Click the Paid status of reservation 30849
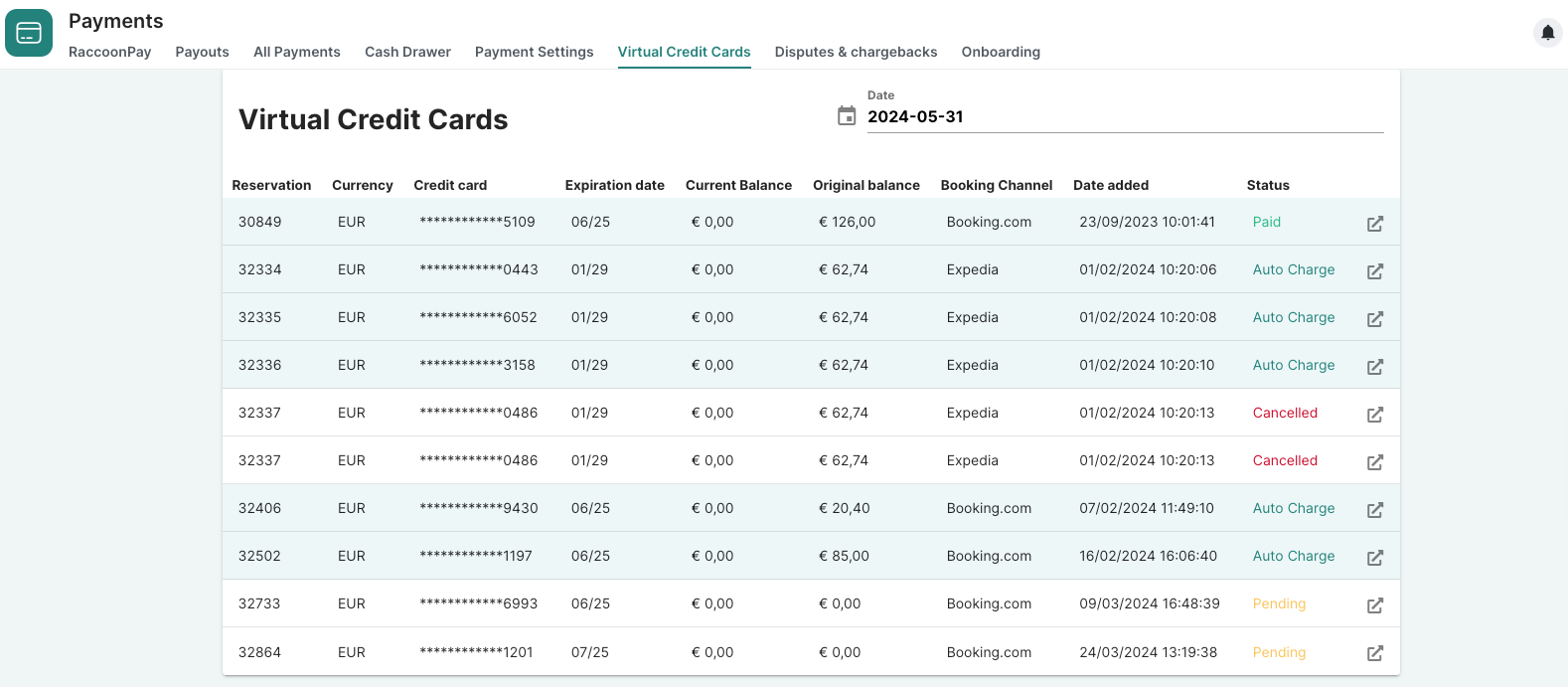1568x687 pixels. click(x=1267, y=222)
